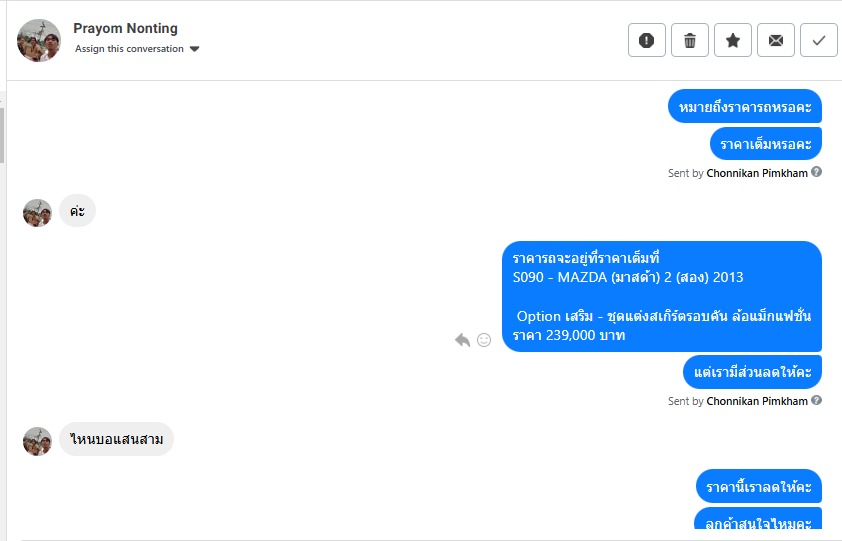Viewport: 842px width, 541px height.
Task: Click reply arrow beside the MAZDA message
Action: (462, 340)
